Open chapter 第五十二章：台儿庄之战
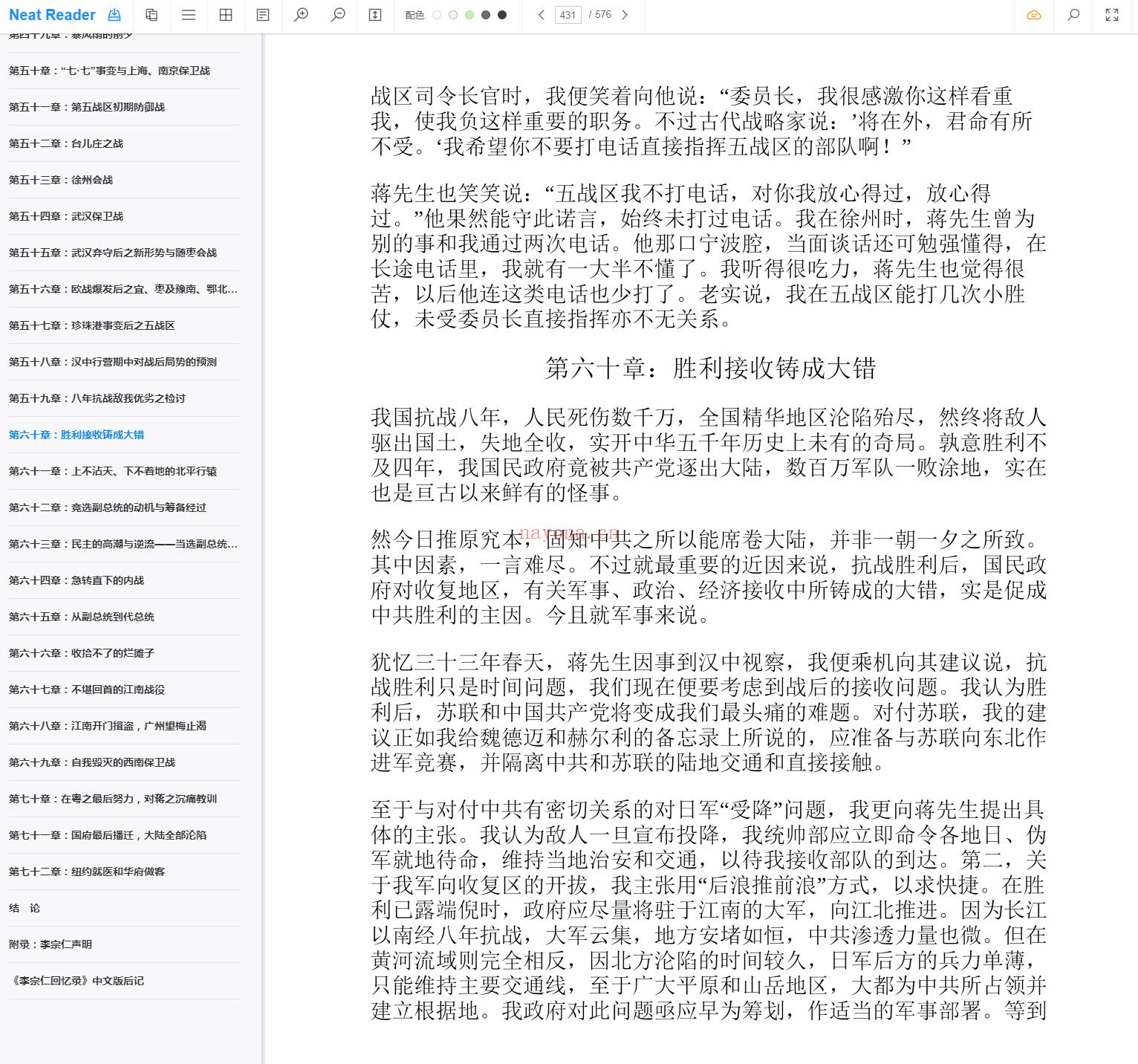1138x1064 pixels. tap(125, 143)
